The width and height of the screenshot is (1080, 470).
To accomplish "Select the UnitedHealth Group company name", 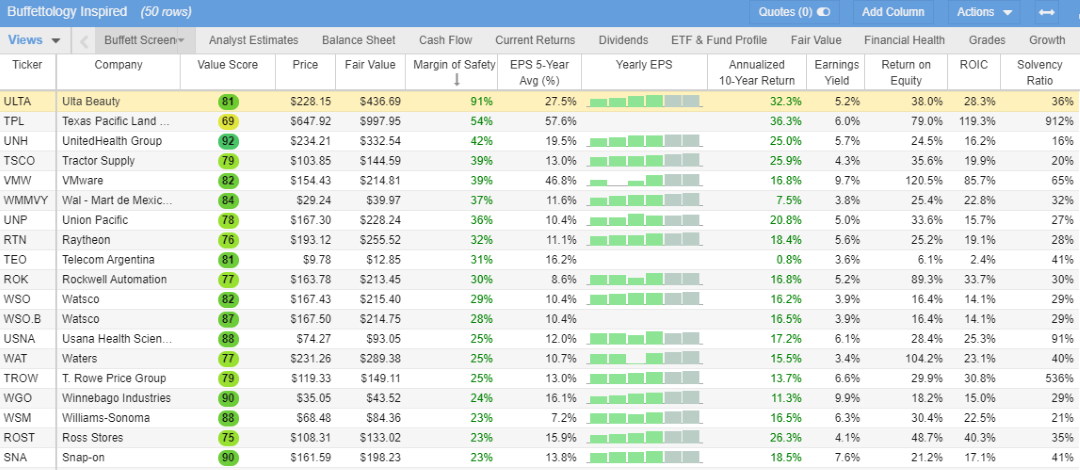I will click(x=112, y=141).
